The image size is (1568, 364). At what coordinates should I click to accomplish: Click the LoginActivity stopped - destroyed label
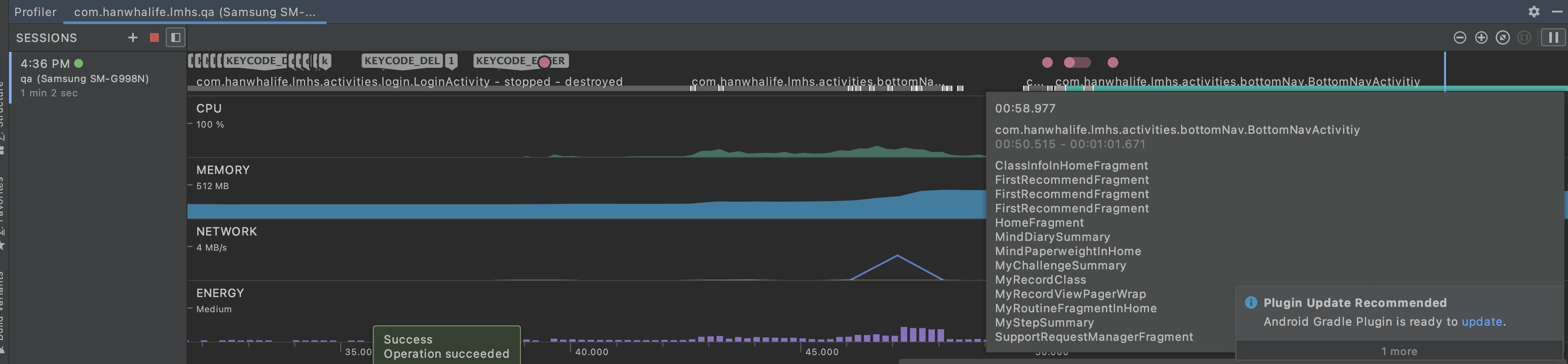409,82
